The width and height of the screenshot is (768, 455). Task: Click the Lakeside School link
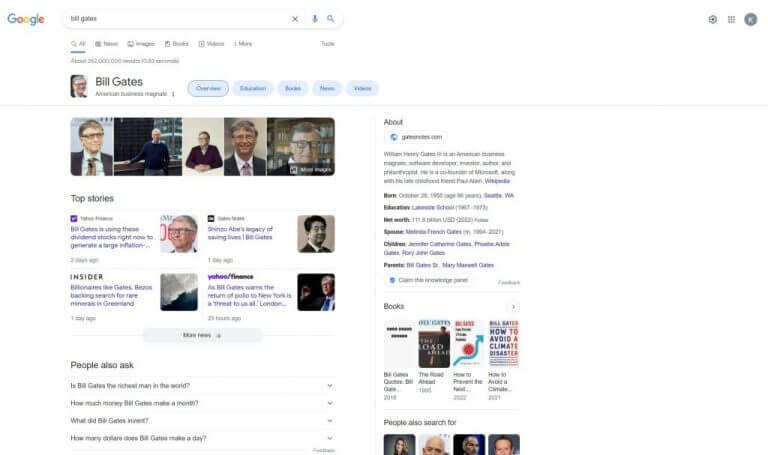(x=433, y=208)
